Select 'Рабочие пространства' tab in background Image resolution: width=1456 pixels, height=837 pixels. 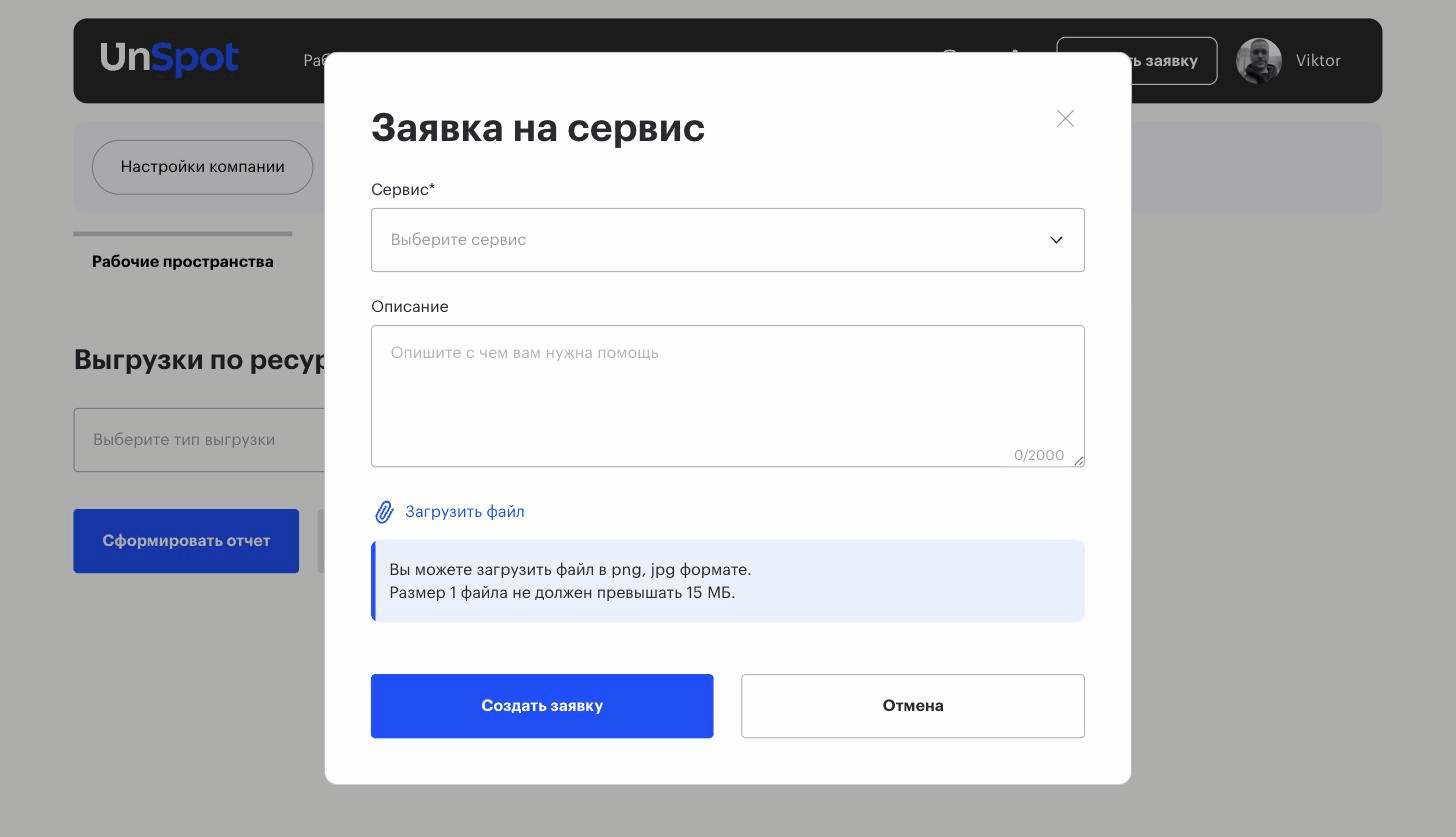182,262
